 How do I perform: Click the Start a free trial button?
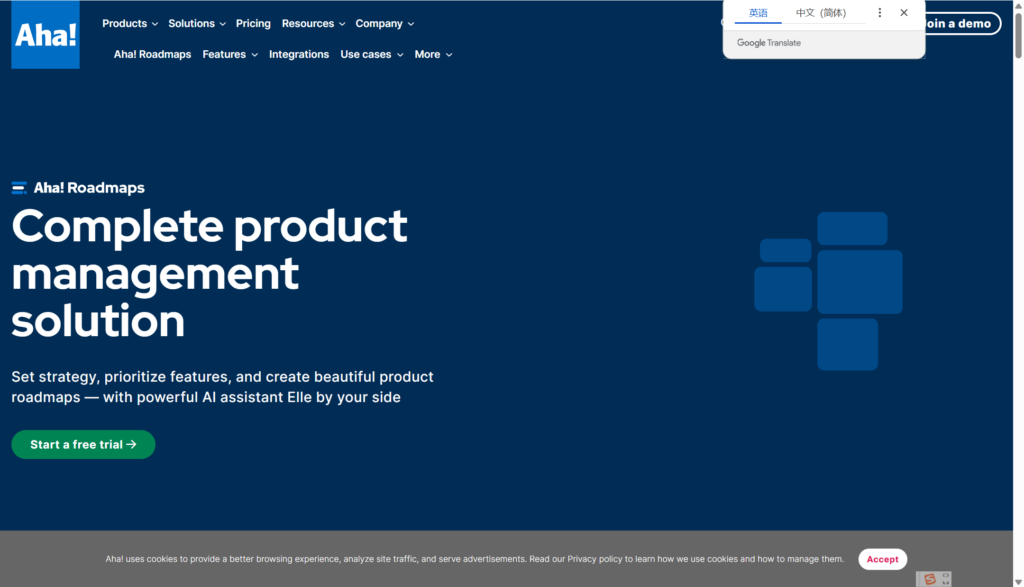tap(83, 445)
